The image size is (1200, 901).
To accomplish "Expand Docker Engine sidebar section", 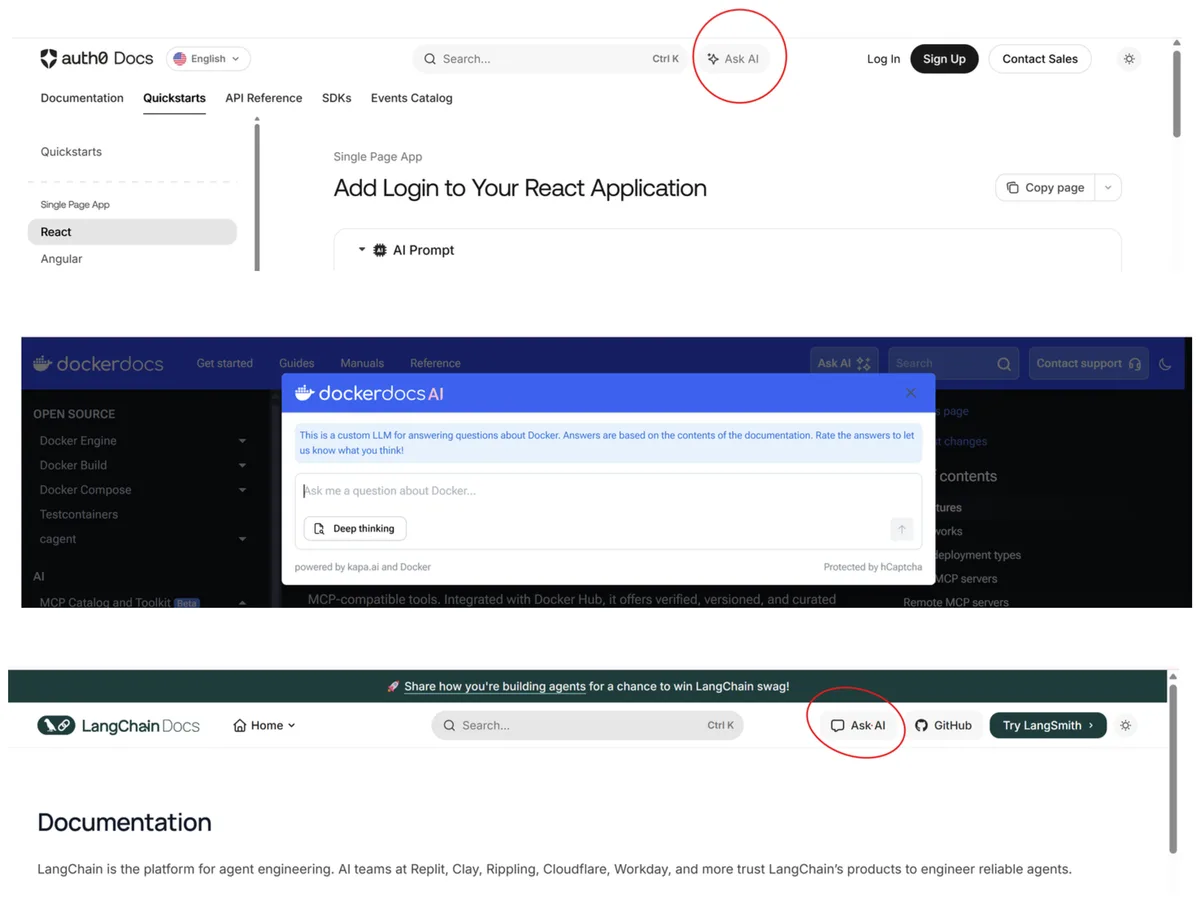I will 242,441.
